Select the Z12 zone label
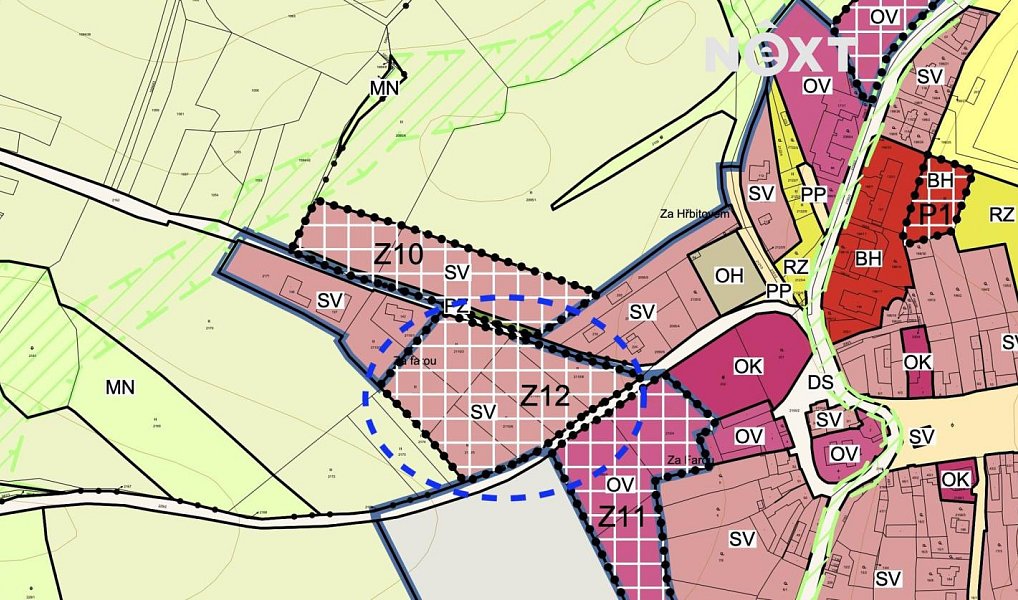The height and width of the screenshot is (600, 1018). [x=545, y=395]
